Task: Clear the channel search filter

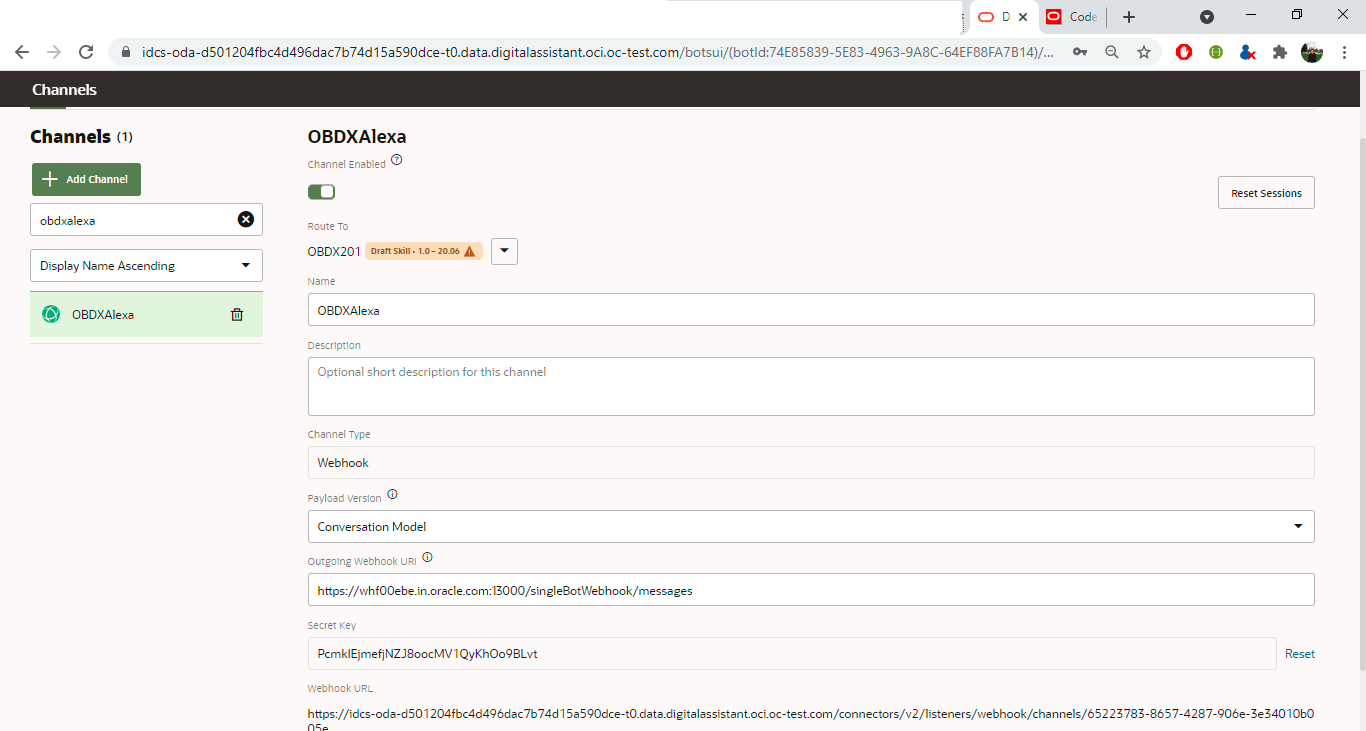Action: coord(245,220)
